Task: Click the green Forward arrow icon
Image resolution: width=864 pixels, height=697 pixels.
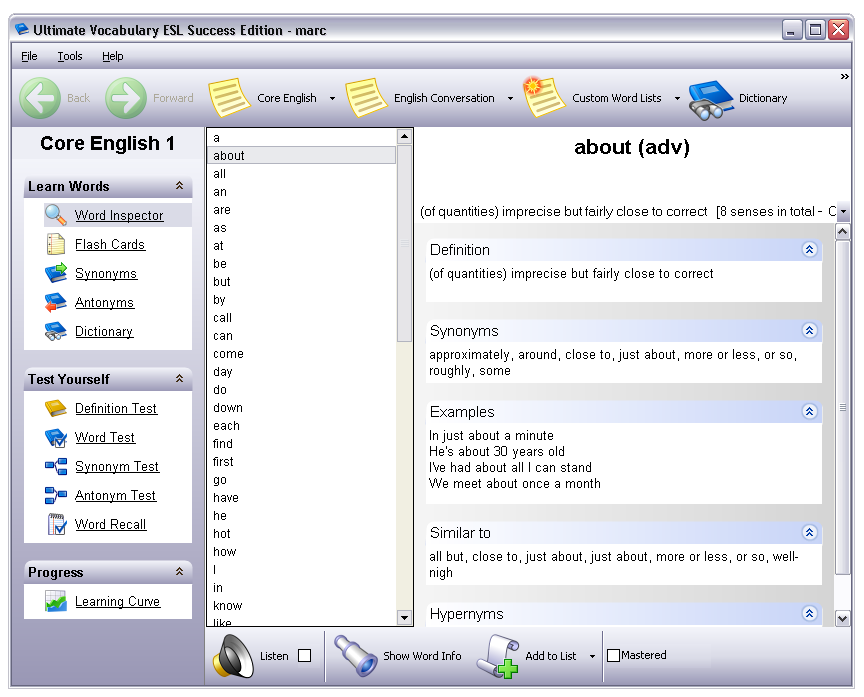Action: 126,98
